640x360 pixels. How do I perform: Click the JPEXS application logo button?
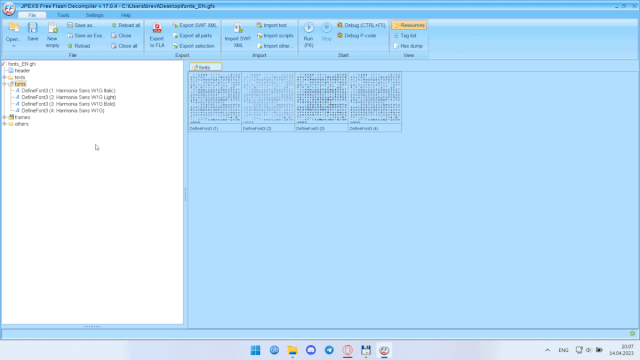pyautogui.click(x=9, y=8)
